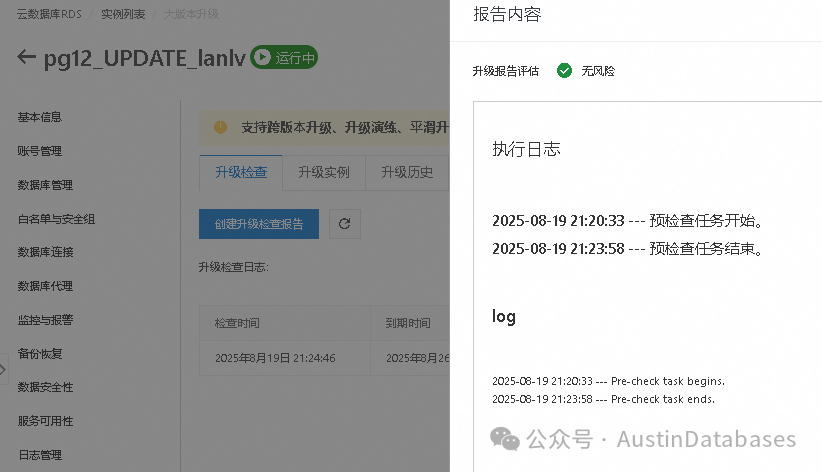Switch to the 升级历史 tab
The height and width of the screenshot is (472, 822).
pos(407,173)
